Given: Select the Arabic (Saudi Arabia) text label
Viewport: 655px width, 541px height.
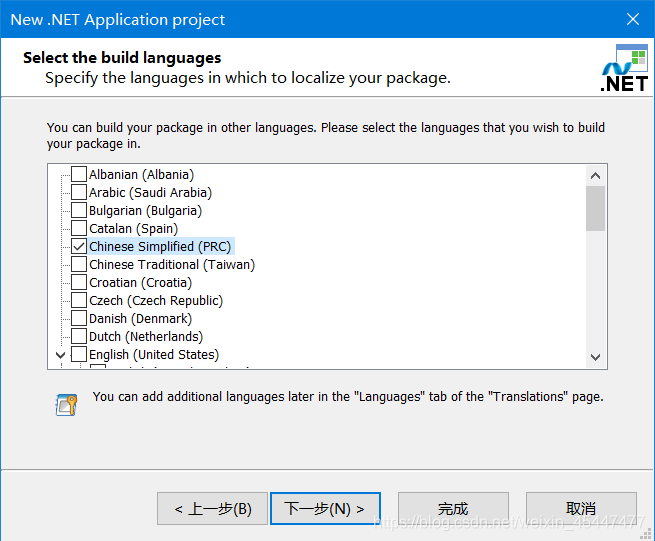Looking at the screenshot, I should 151,193.
